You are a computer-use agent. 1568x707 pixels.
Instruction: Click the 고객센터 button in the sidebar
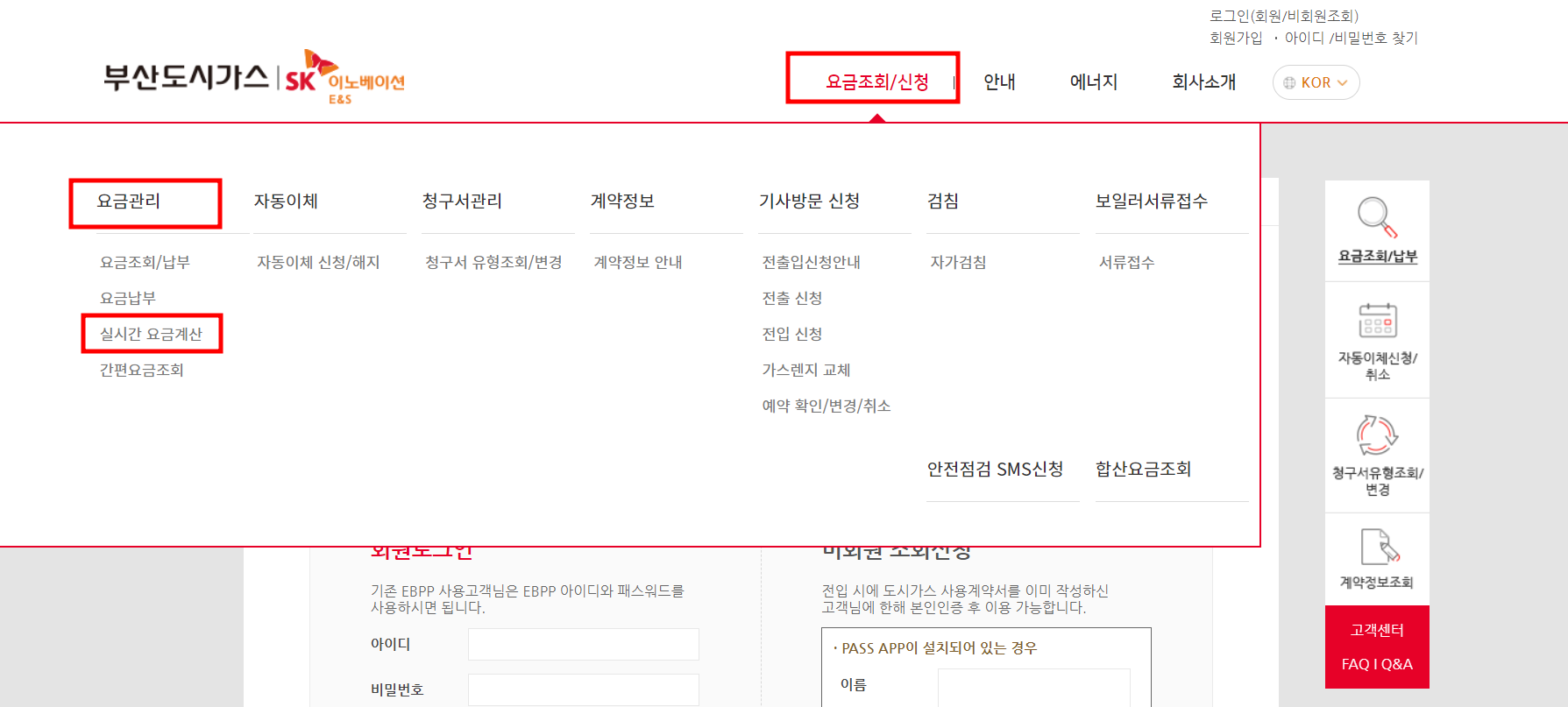[1377, 630]
